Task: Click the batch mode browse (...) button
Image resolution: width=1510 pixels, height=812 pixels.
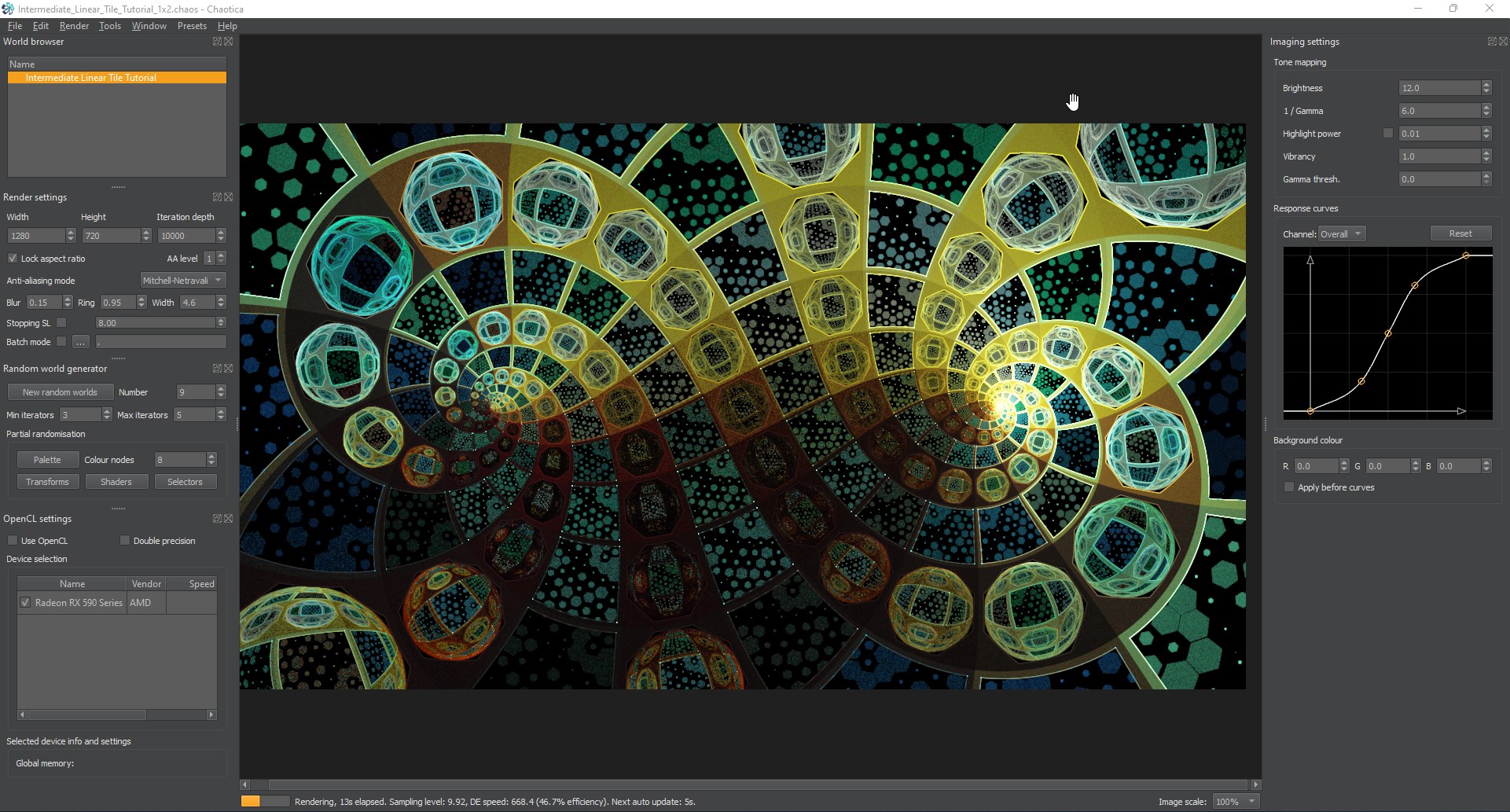Action: click(x=80, y=342)
